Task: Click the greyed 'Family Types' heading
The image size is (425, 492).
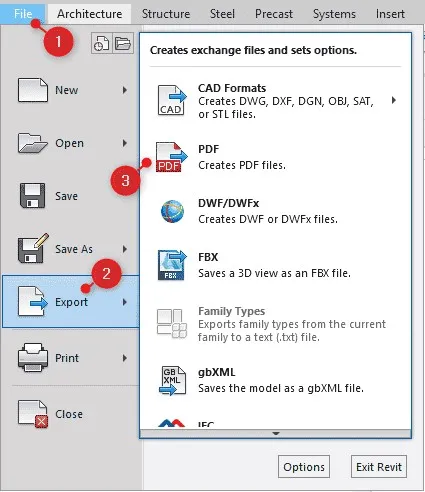Action: click(231, 311)
